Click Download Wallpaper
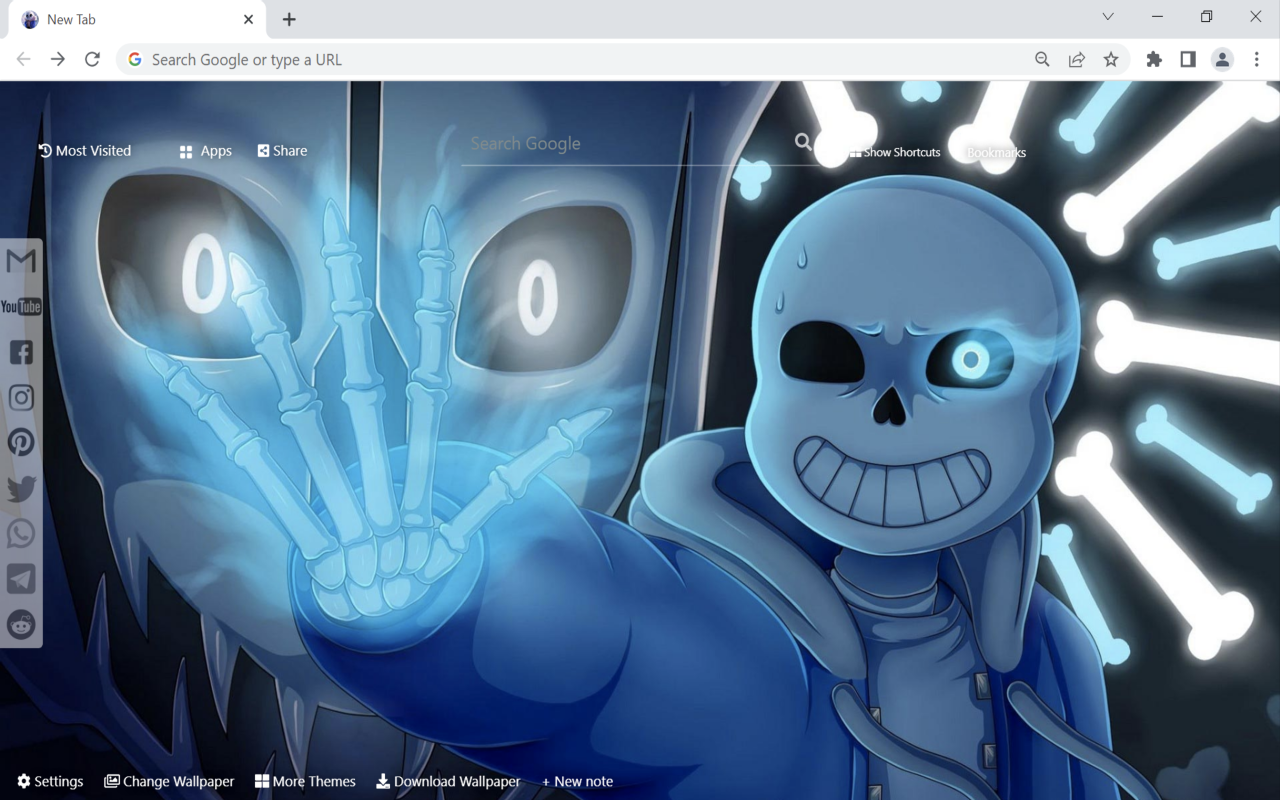The width and height of the screenshot is (1280, 800). 448,781
